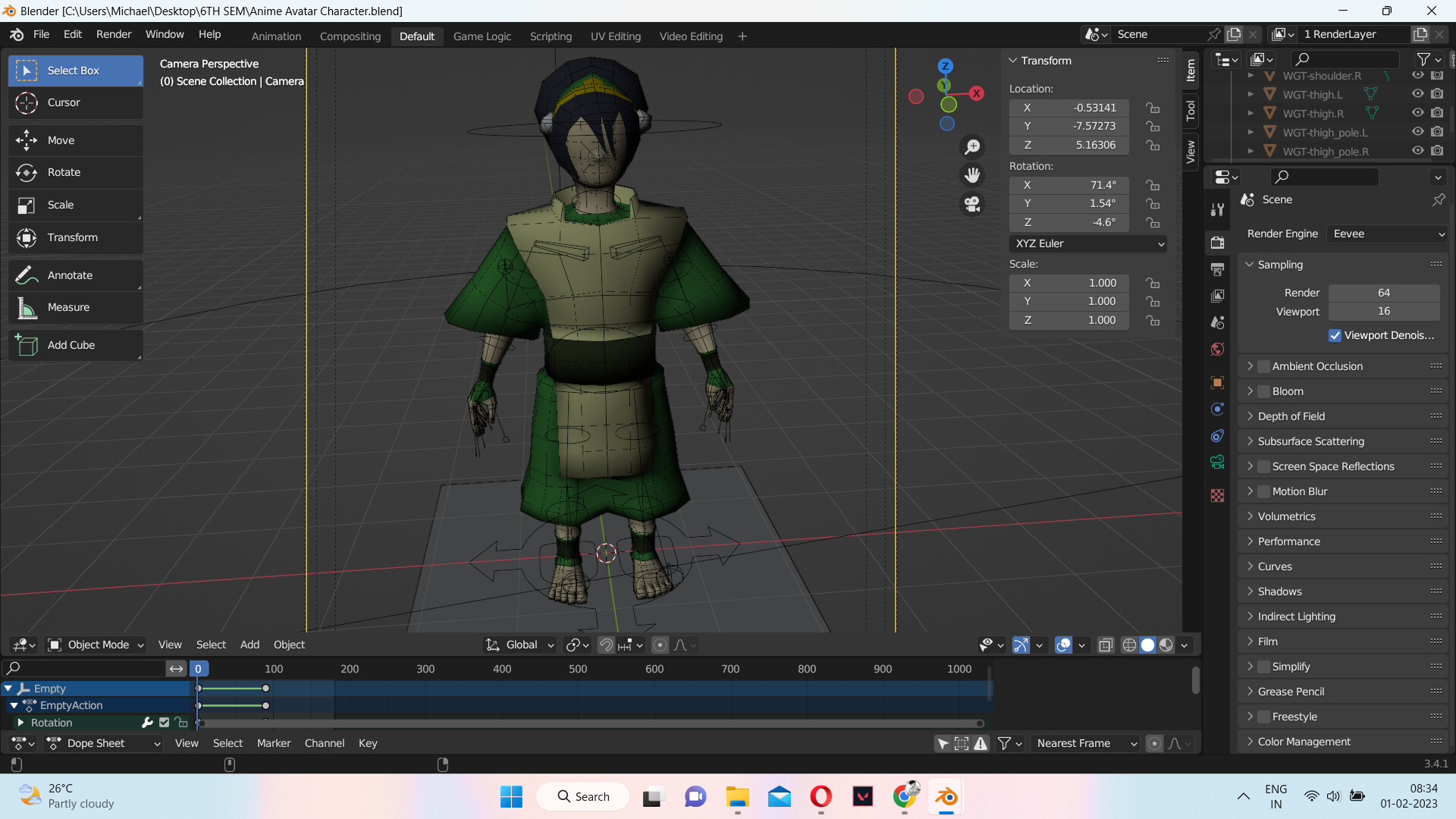Set the Viewport samples value field

[x=1383, y=311]
